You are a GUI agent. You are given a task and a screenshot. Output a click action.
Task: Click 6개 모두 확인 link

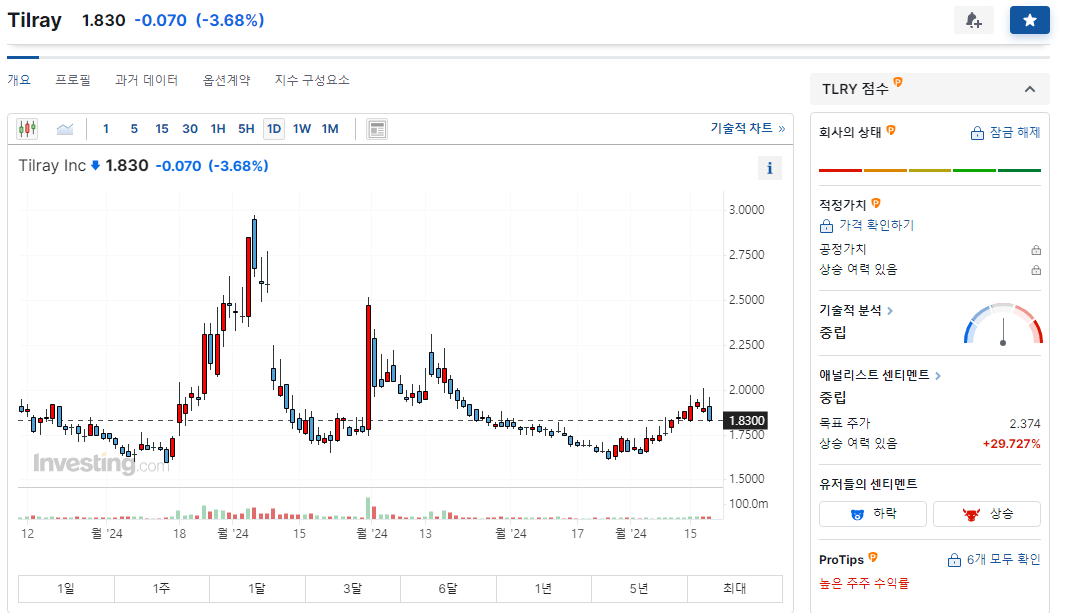[994, 559]
